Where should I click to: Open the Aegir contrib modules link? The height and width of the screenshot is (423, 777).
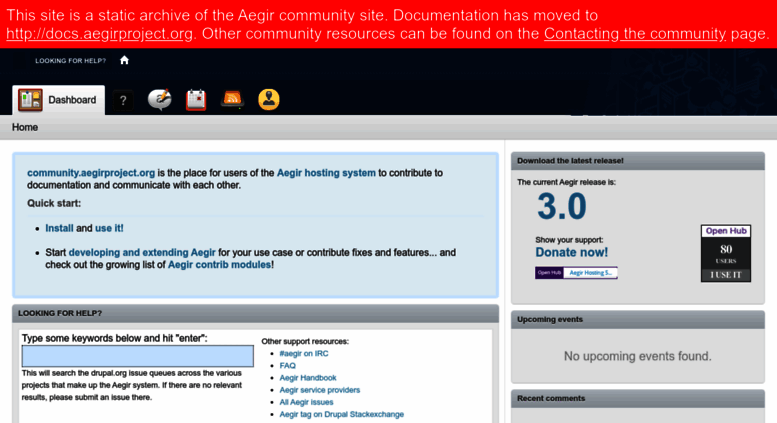click(x=219, y=265)
